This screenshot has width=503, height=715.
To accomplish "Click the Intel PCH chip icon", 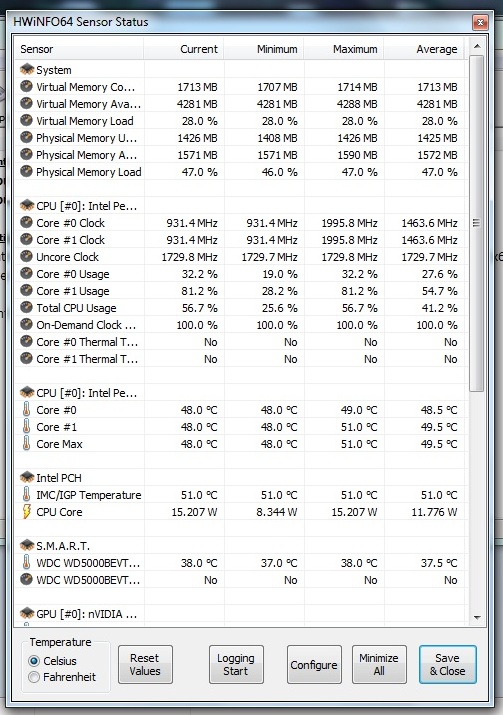I will (x=27, y=477).
